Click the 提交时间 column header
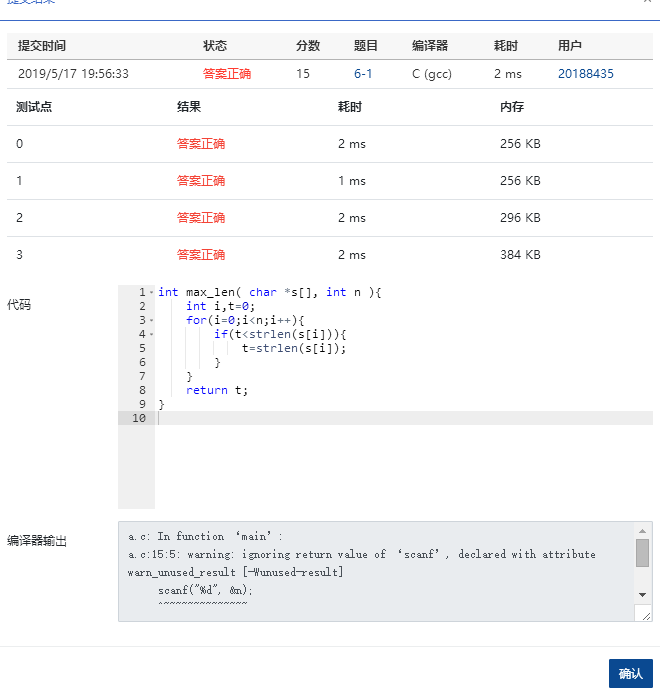Image resolution: width=660 pixels, height=696 pixels. pos(42,46)
